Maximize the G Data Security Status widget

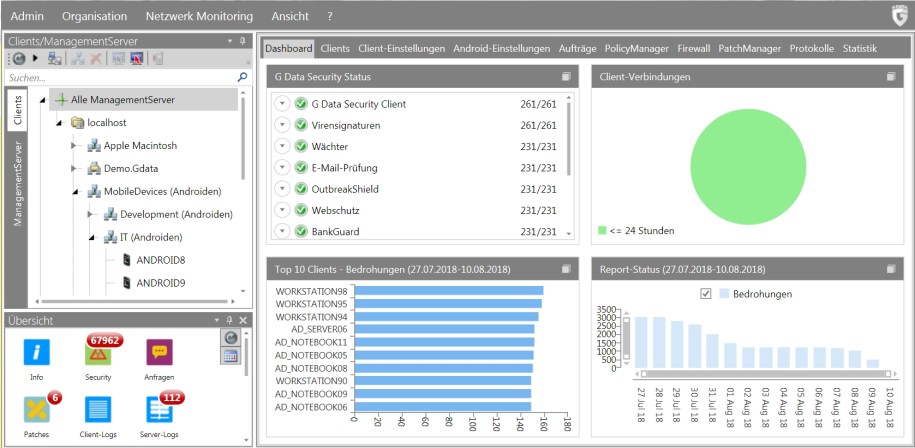pyautogui.click(x=565, y=76)
